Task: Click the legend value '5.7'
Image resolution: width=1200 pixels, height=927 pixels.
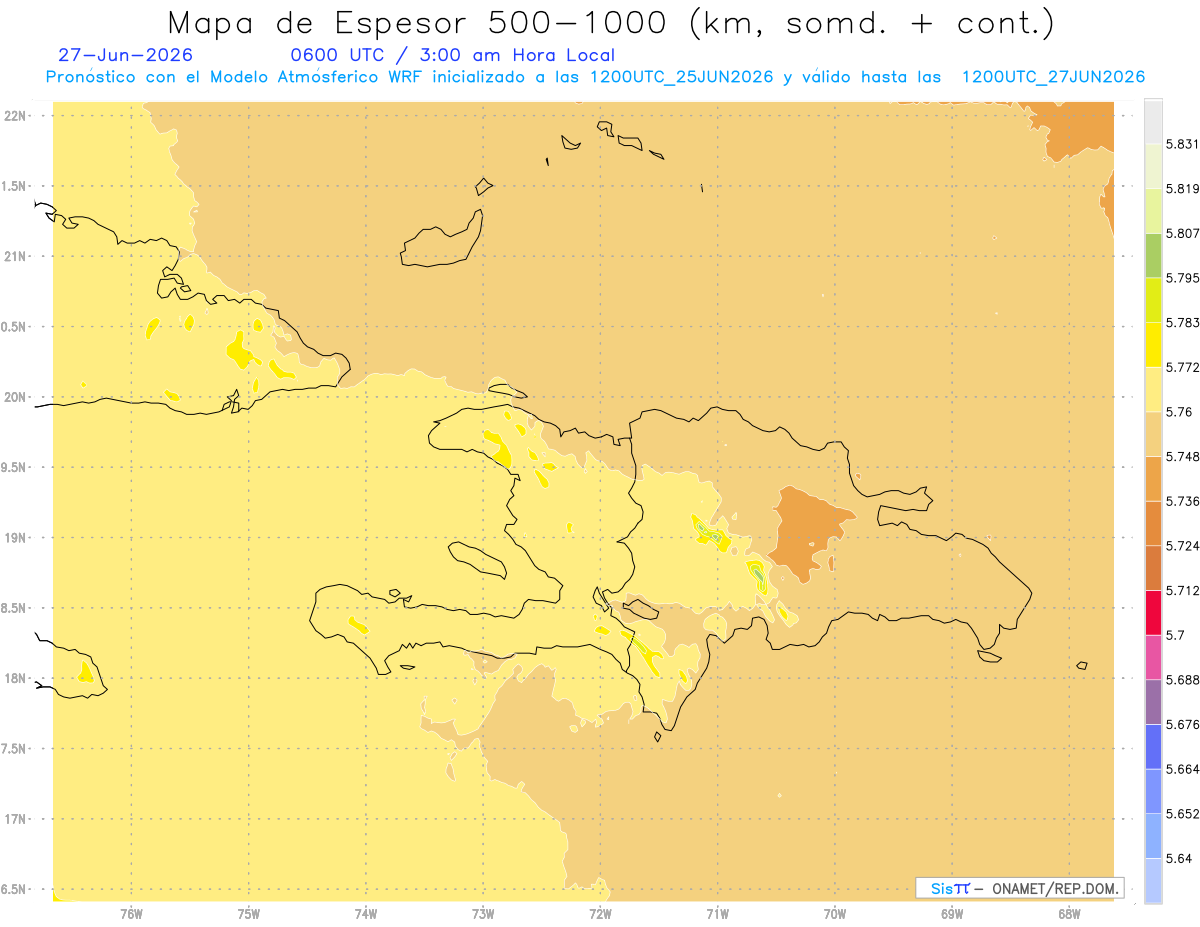Action: pyautogui.click(x=1175, y=636)
